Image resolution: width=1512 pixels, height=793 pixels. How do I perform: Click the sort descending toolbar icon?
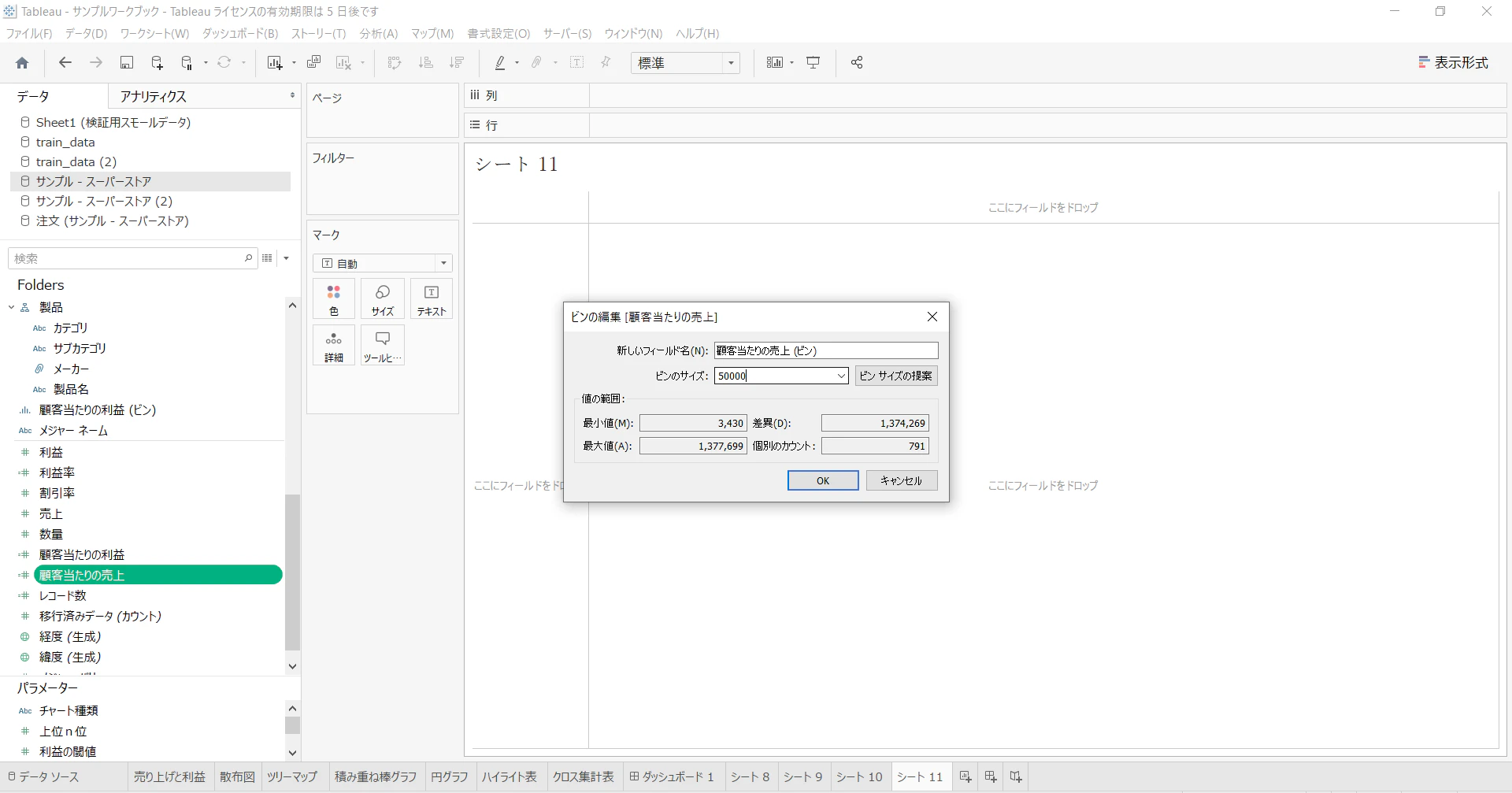pos(457,62)
